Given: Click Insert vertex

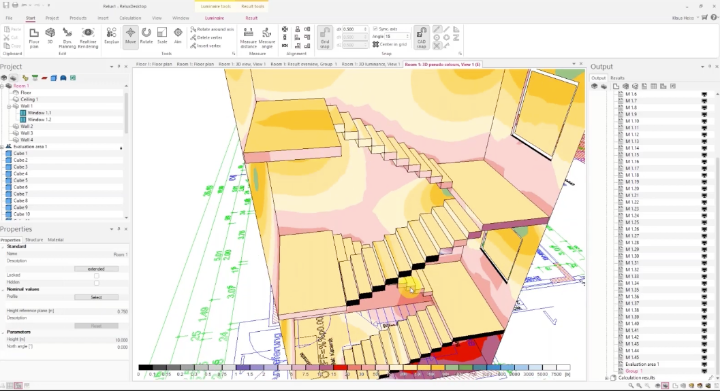Looking at the screenshot, I should click(x=205, y=46).
